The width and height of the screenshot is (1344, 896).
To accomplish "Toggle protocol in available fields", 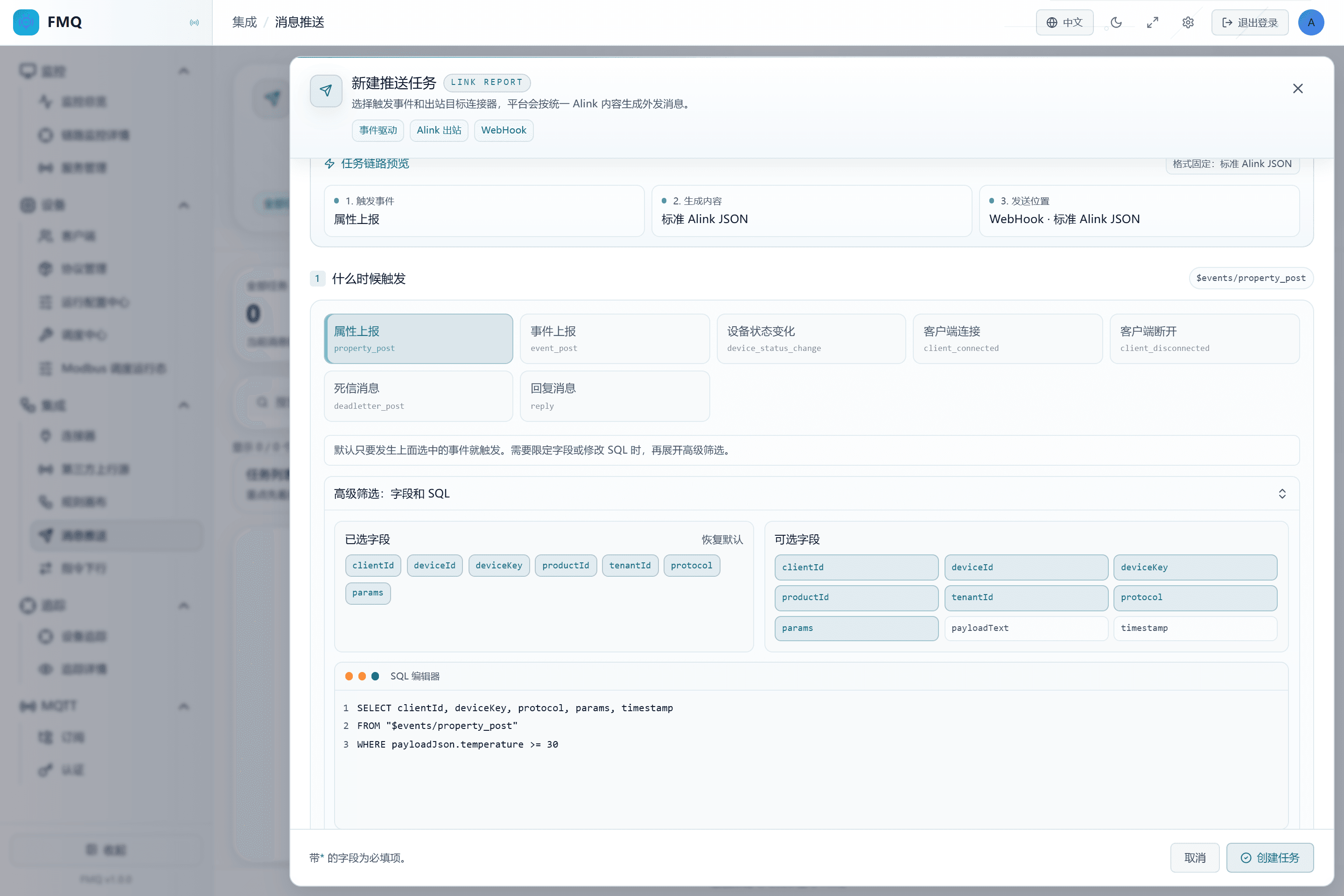I will click(1195, 598).
